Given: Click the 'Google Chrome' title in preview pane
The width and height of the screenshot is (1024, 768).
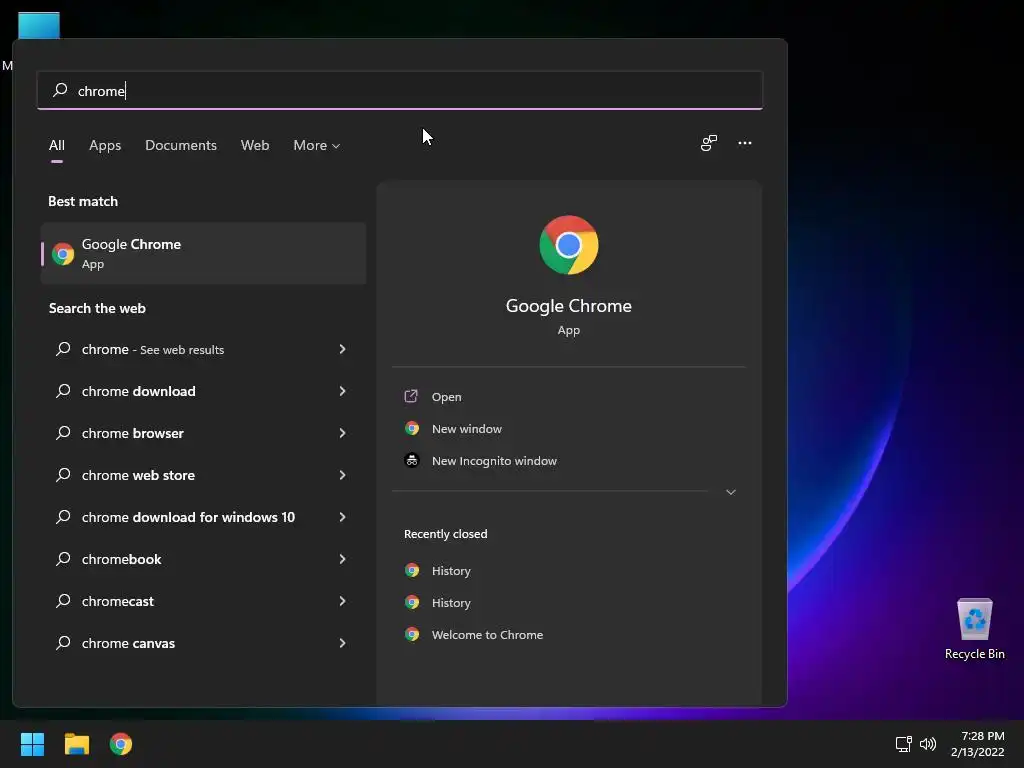Looking at the screenshot, I should point(568,306).
